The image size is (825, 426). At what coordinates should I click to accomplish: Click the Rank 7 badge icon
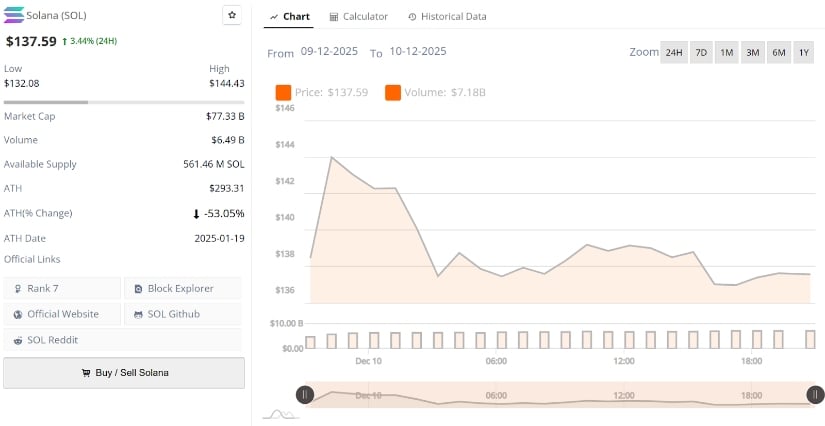click(19, 289)
